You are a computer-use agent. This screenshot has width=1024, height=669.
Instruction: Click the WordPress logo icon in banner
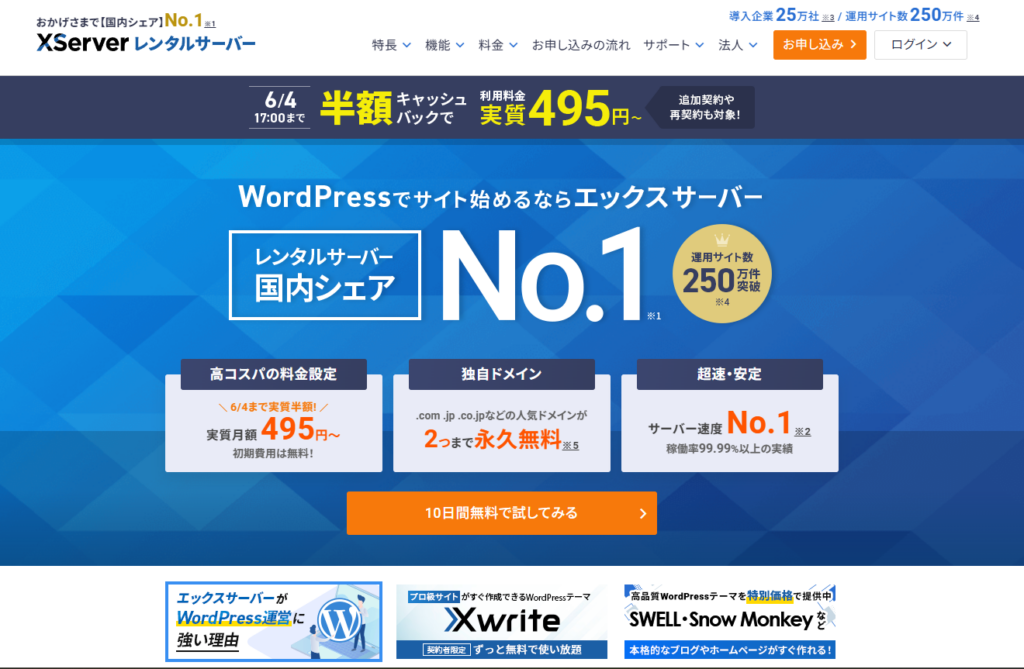(x=339, y=621)
